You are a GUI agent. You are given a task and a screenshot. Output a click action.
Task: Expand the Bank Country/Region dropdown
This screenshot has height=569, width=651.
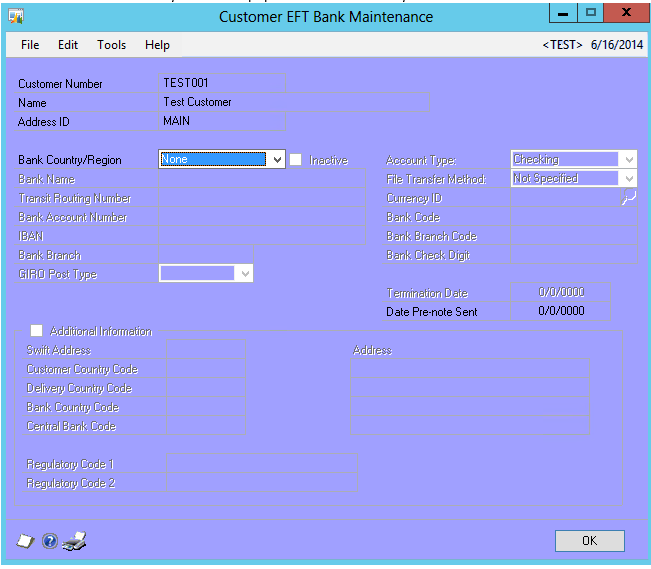pyautogui.click(x=277, y=159)
